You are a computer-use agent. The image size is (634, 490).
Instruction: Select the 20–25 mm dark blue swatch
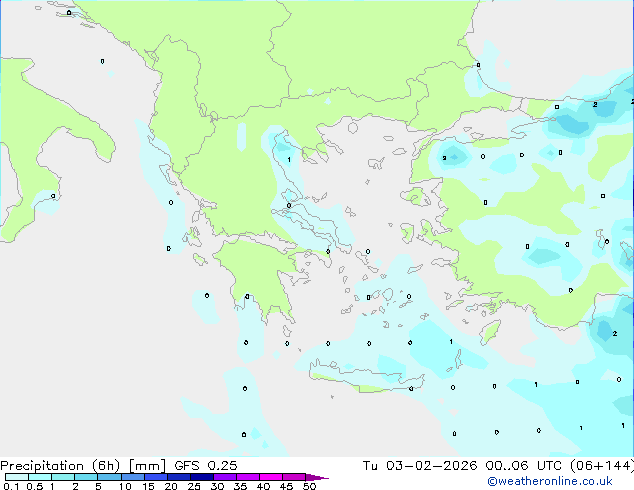(178, 477)
